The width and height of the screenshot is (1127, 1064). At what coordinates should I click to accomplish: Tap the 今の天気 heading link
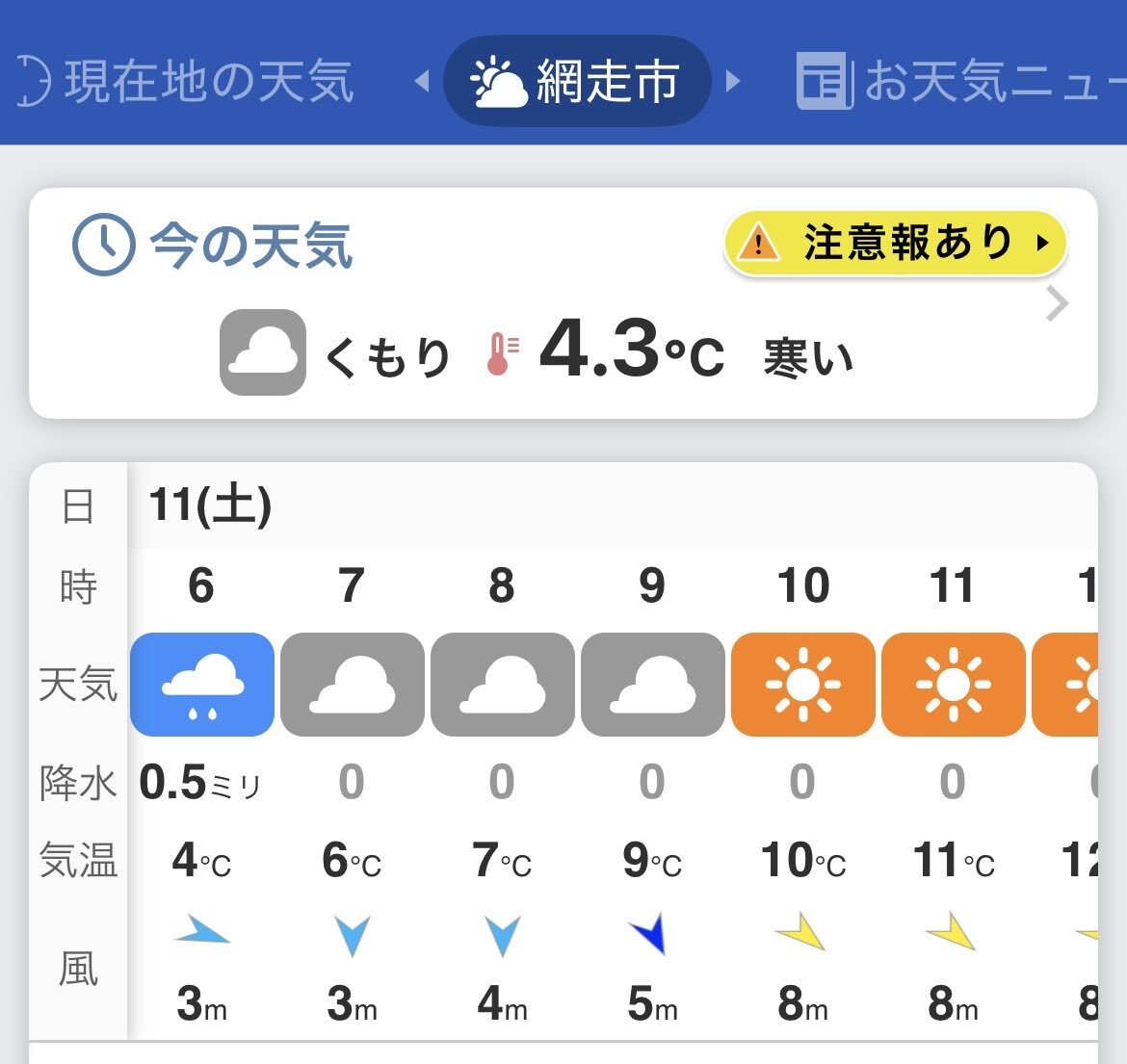(x=252, y=246)
